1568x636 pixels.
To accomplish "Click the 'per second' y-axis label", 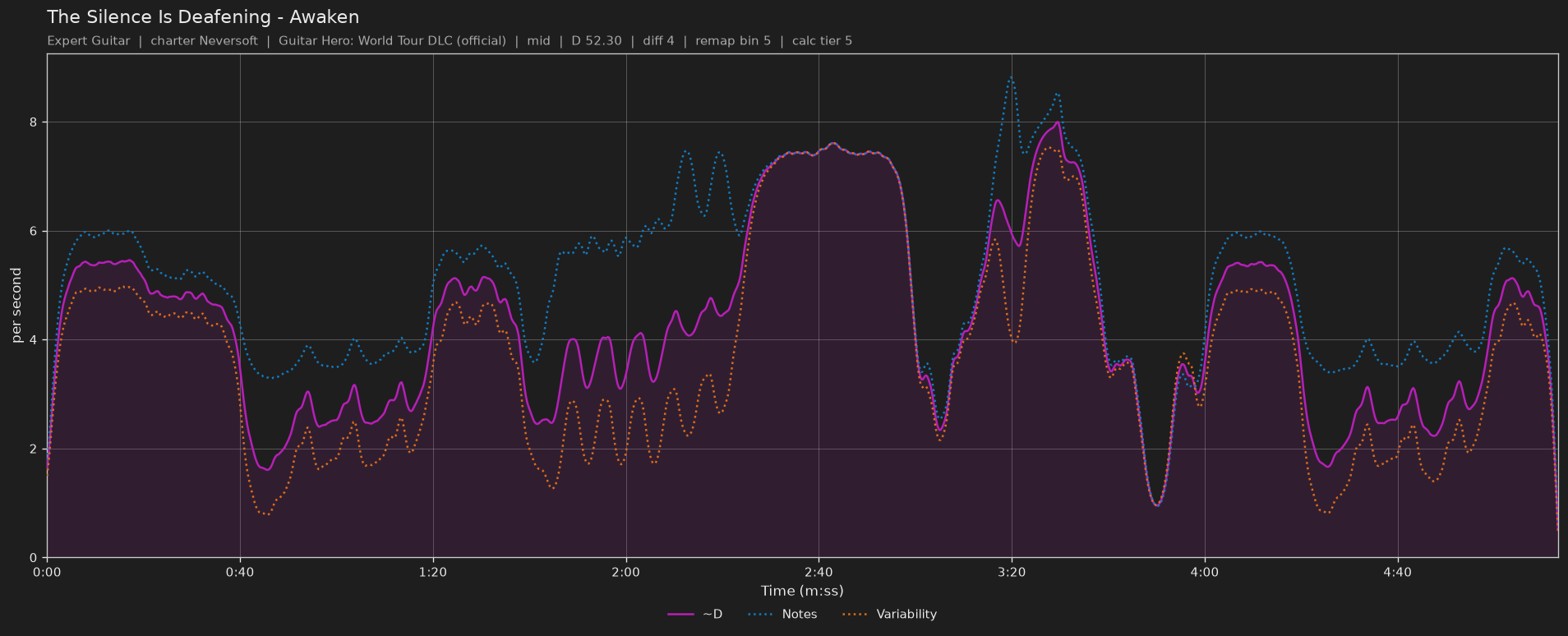I will click(x=16, y=306).
